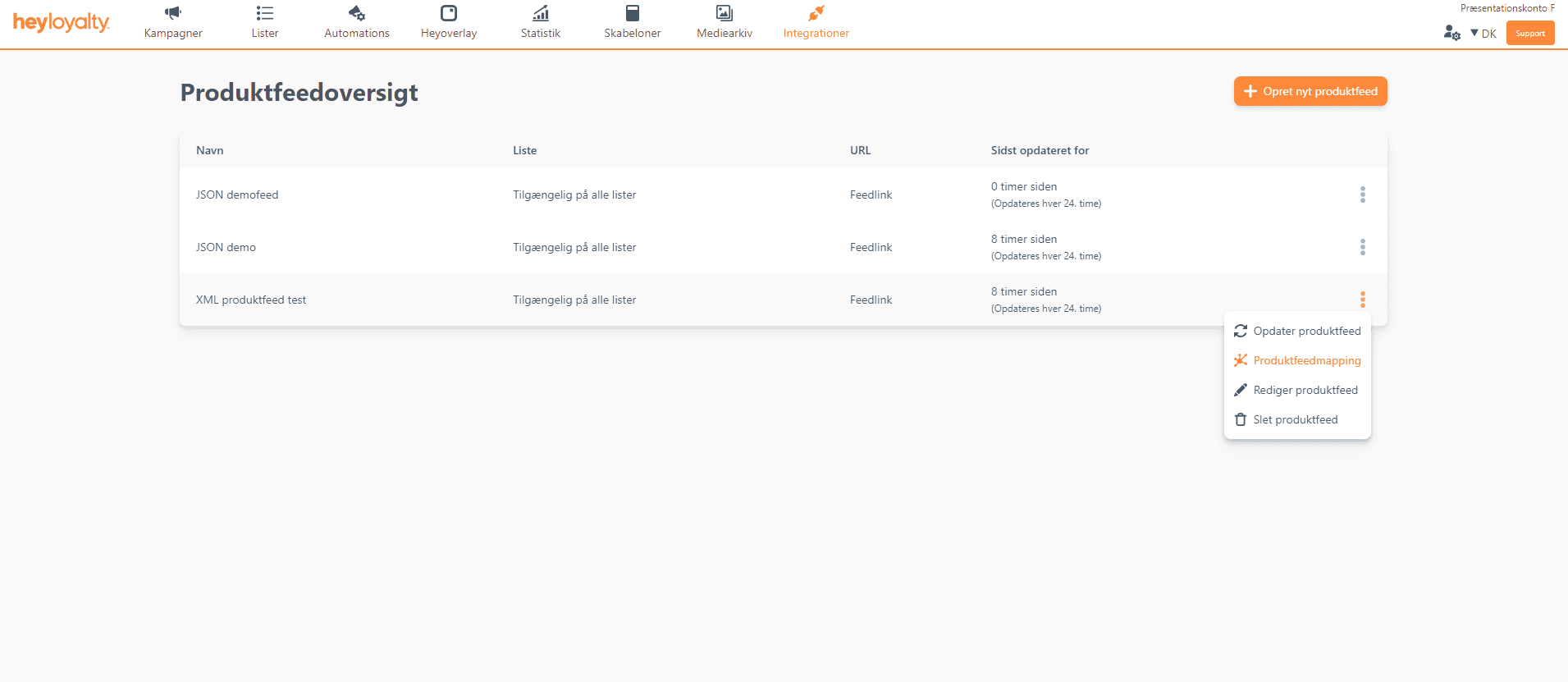This screenshot has width=1568, height=682.
Task: Click the heyloyalty logo
Action: 62,22
